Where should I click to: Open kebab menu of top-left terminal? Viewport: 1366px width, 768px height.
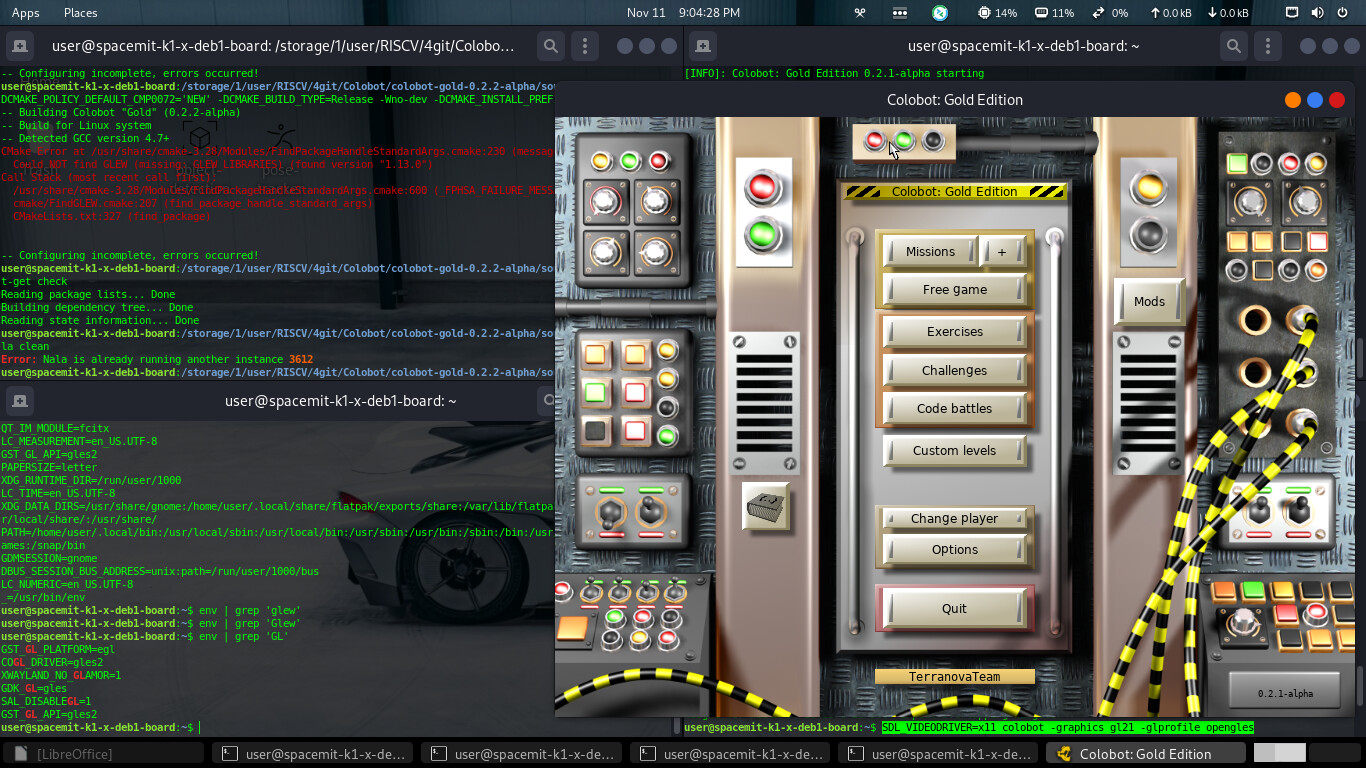585,46
